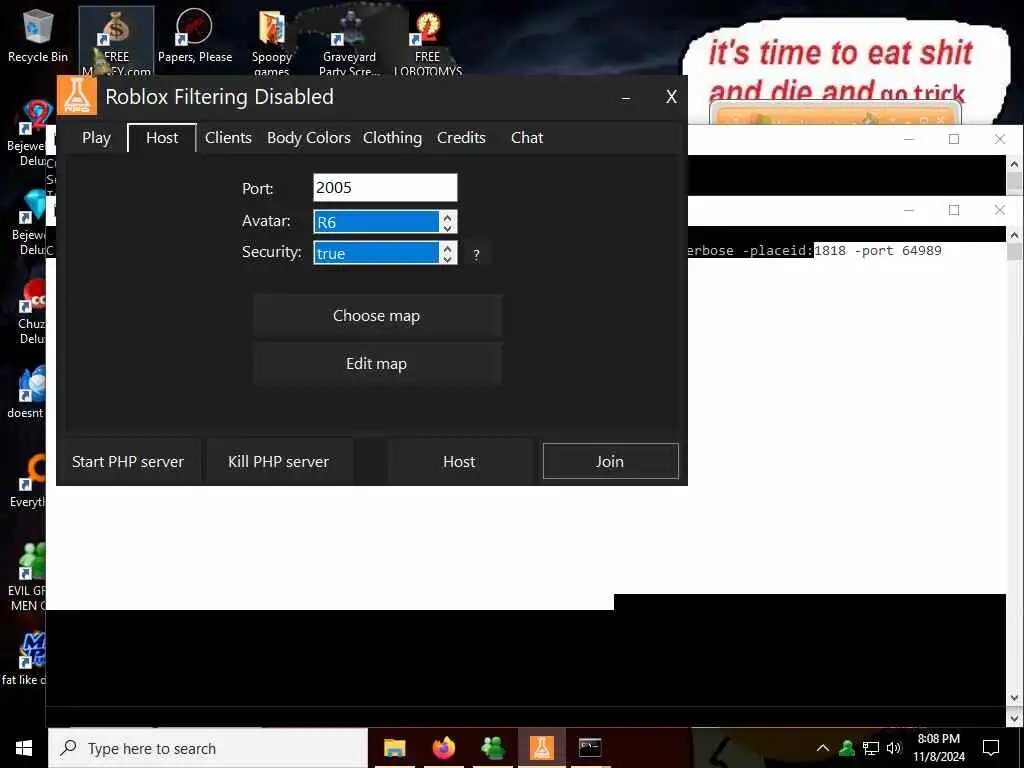View the Credits tab
Image resolution: width=1024 pixels, height=768 pixels.
[x=461, y=138]
